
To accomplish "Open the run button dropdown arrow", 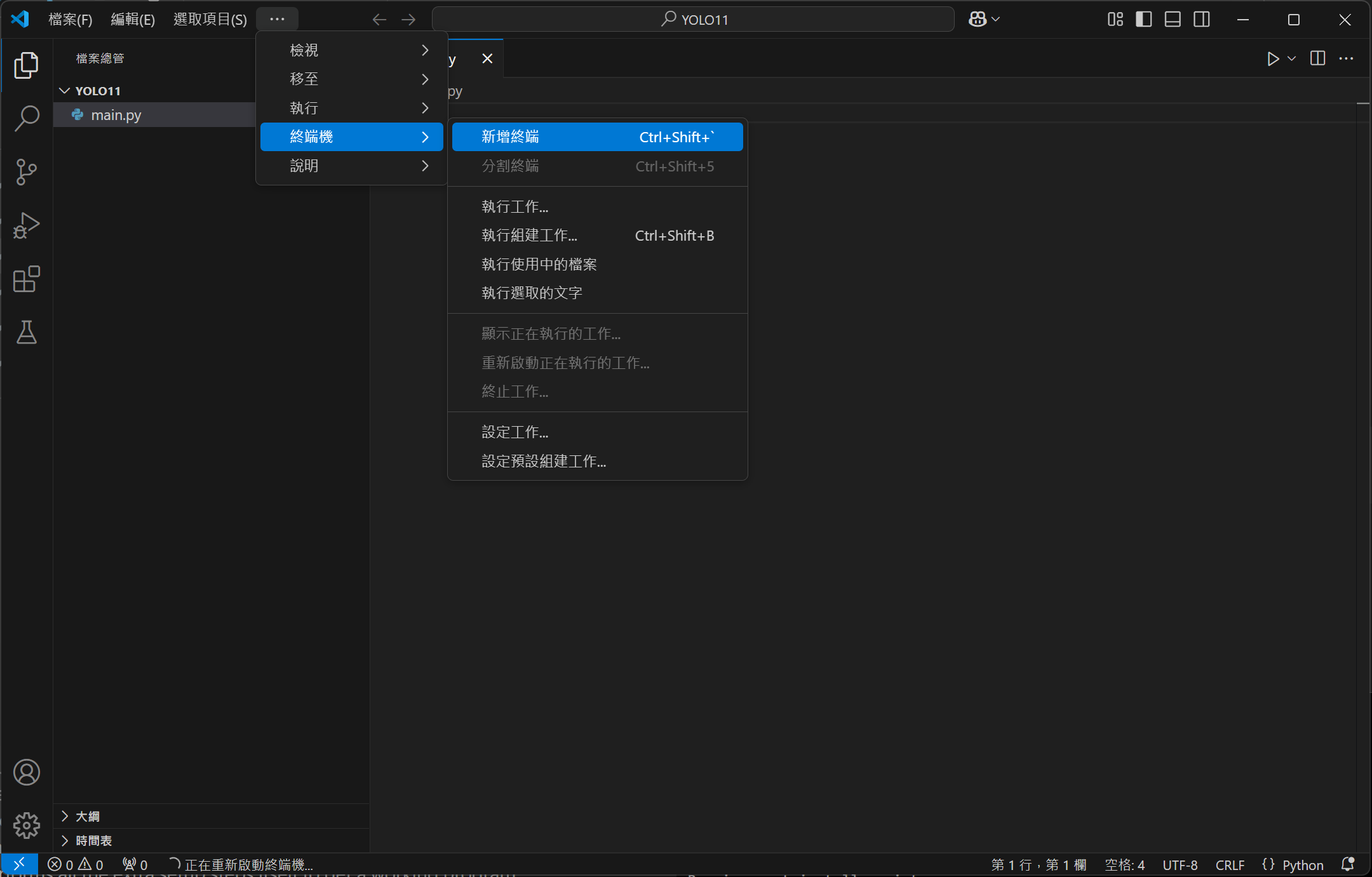I will 1292,58.
